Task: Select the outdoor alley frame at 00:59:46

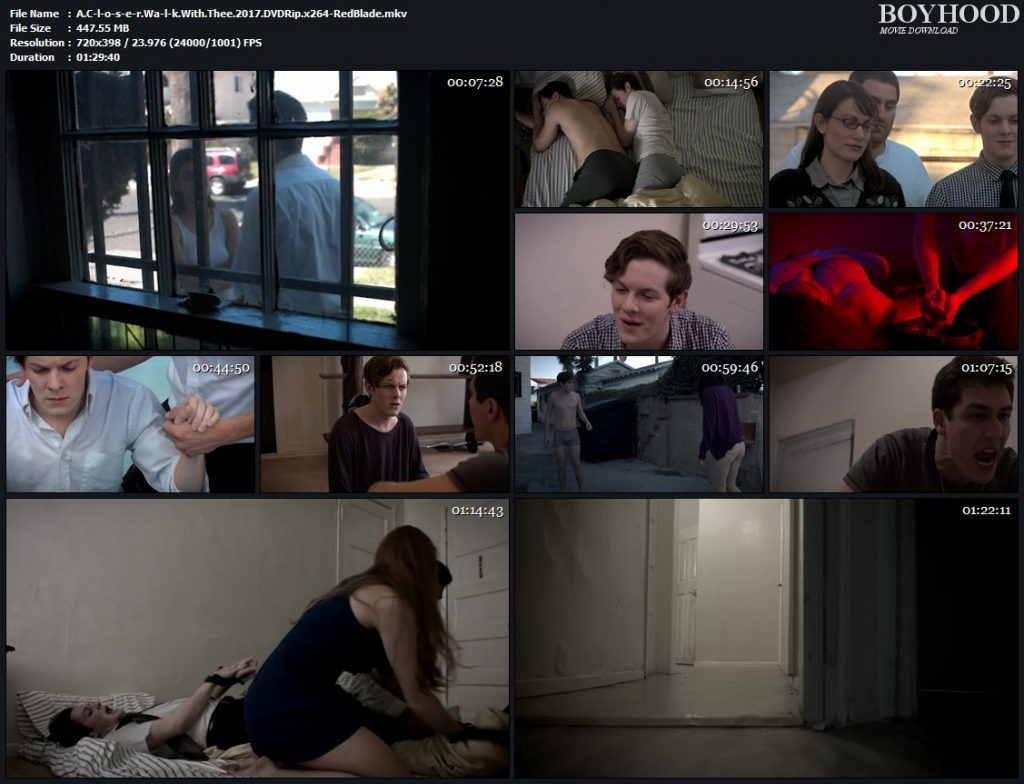Action: [638, 424]
